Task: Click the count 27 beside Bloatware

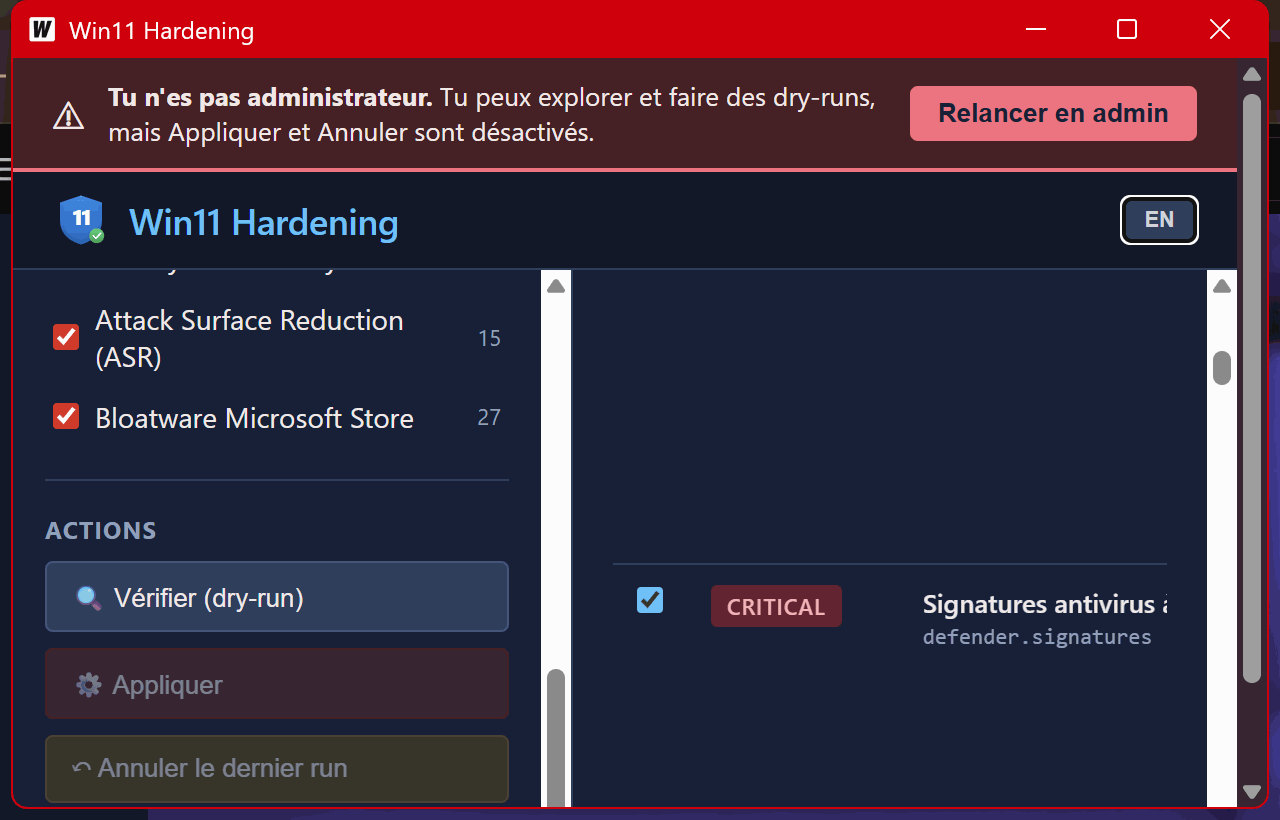Action: point(489,417)
